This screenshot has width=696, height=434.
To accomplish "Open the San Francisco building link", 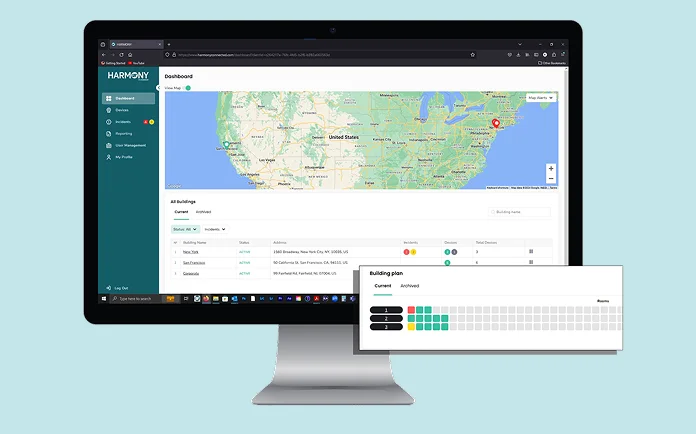I will pyautogui.click(x=194, y=262).
